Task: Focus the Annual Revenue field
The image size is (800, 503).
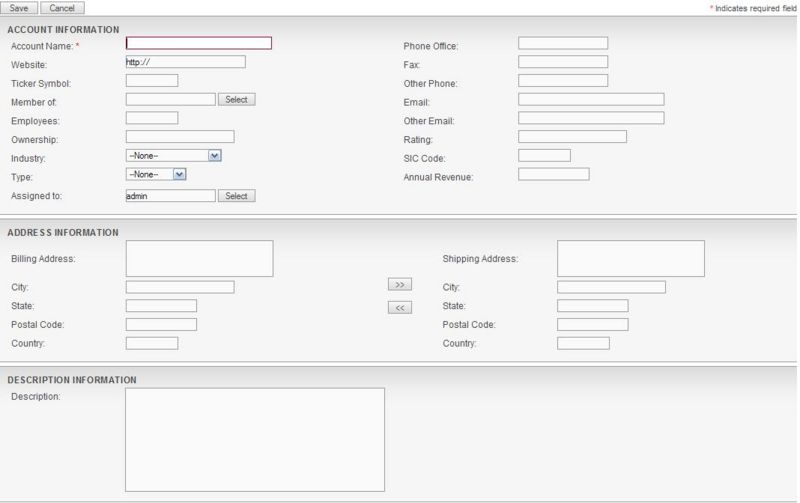Action: point(554,174)
